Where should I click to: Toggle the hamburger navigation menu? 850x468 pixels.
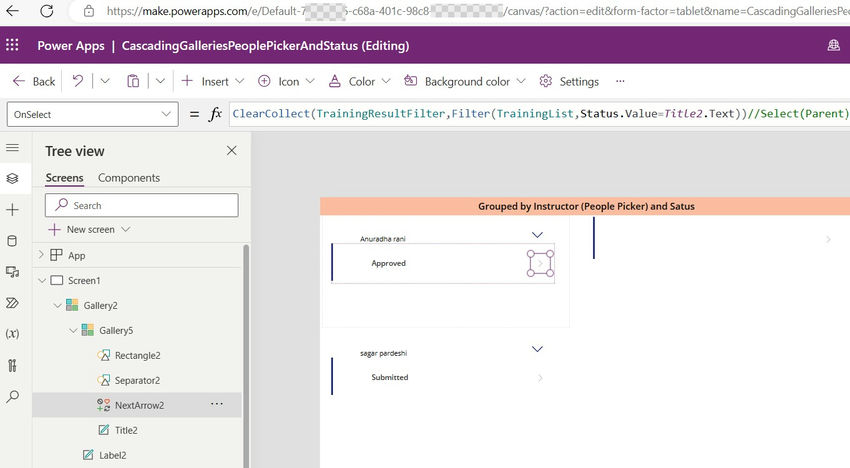[12, 148]
